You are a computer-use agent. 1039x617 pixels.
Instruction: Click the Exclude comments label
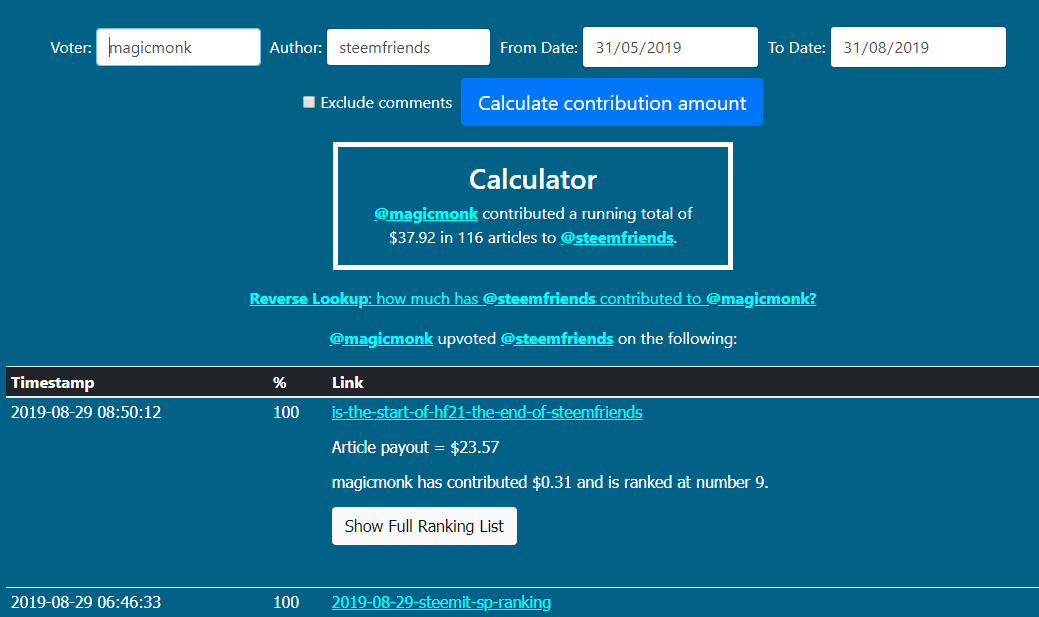click(386, 103)
